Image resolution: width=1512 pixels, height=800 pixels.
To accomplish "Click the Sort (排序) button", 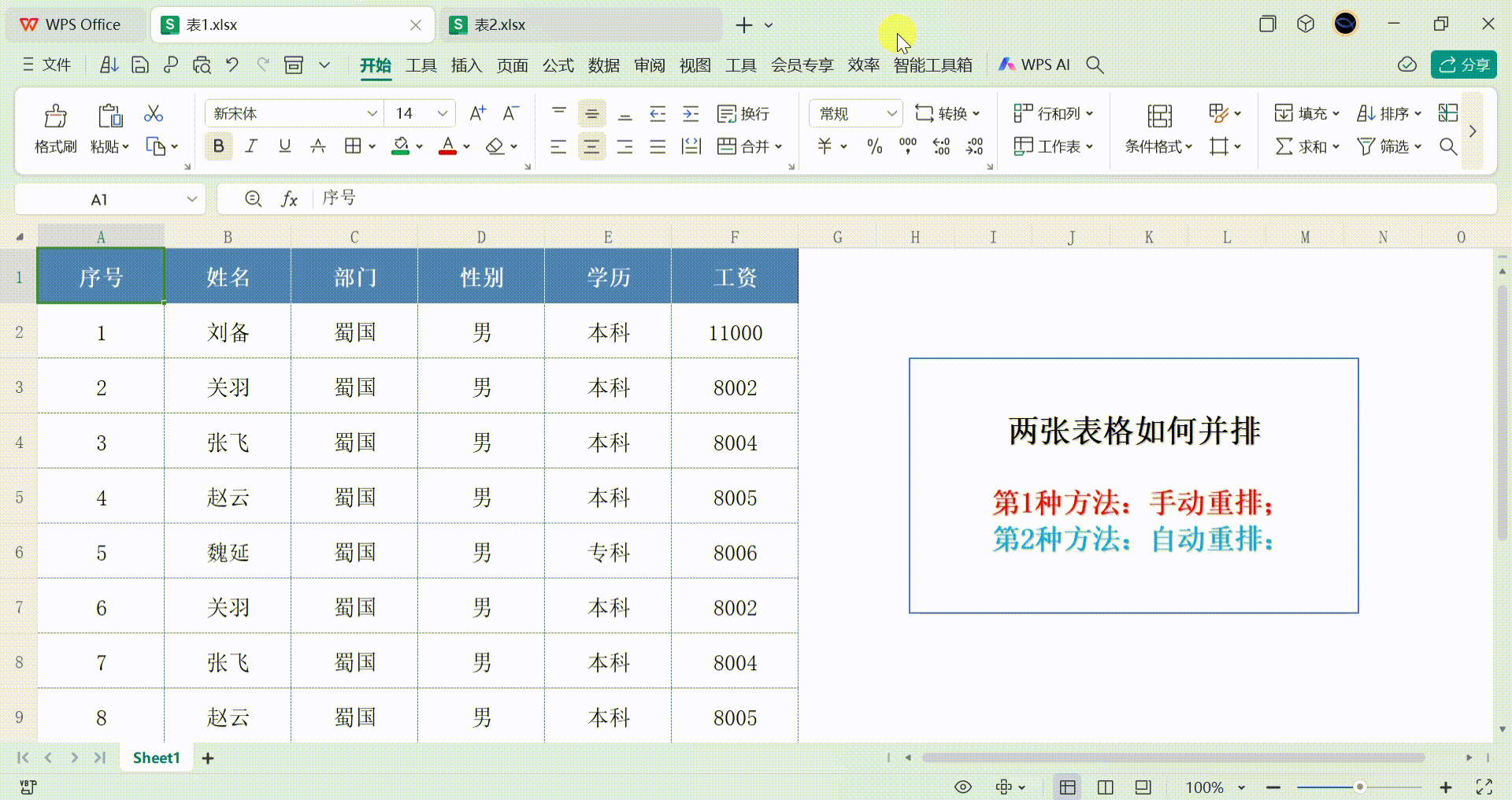I will tap(1389, 113).
